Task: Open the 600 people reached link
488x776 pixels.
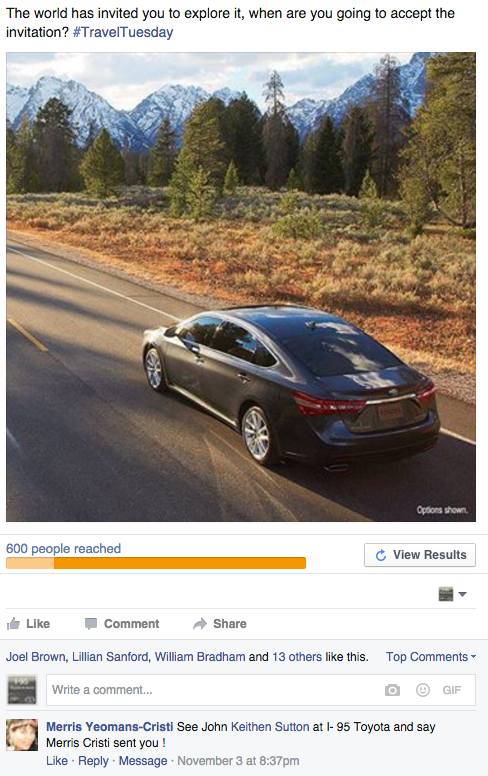Action: (63, 548)
